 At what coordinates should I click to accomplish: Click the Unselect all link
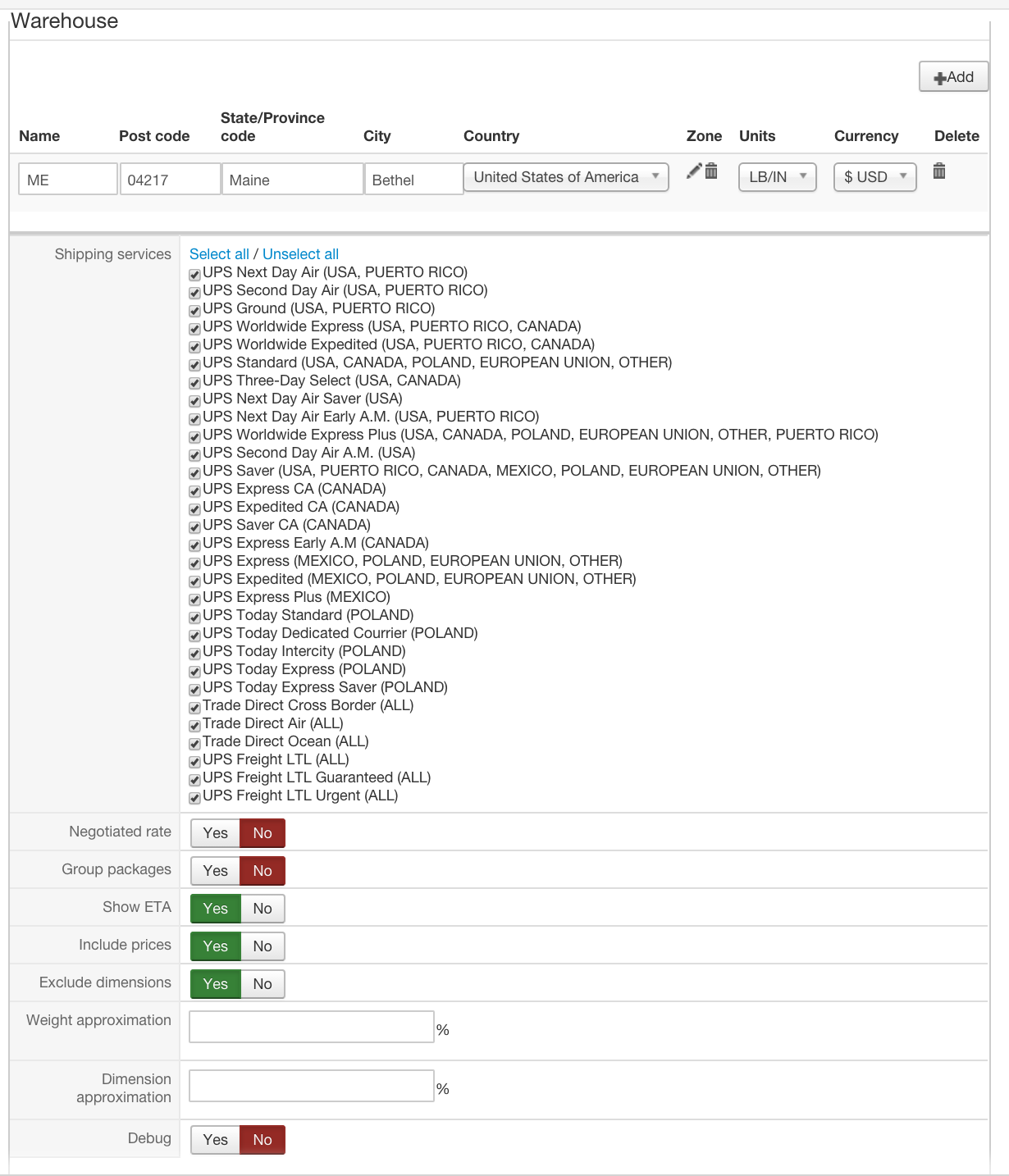300,254
